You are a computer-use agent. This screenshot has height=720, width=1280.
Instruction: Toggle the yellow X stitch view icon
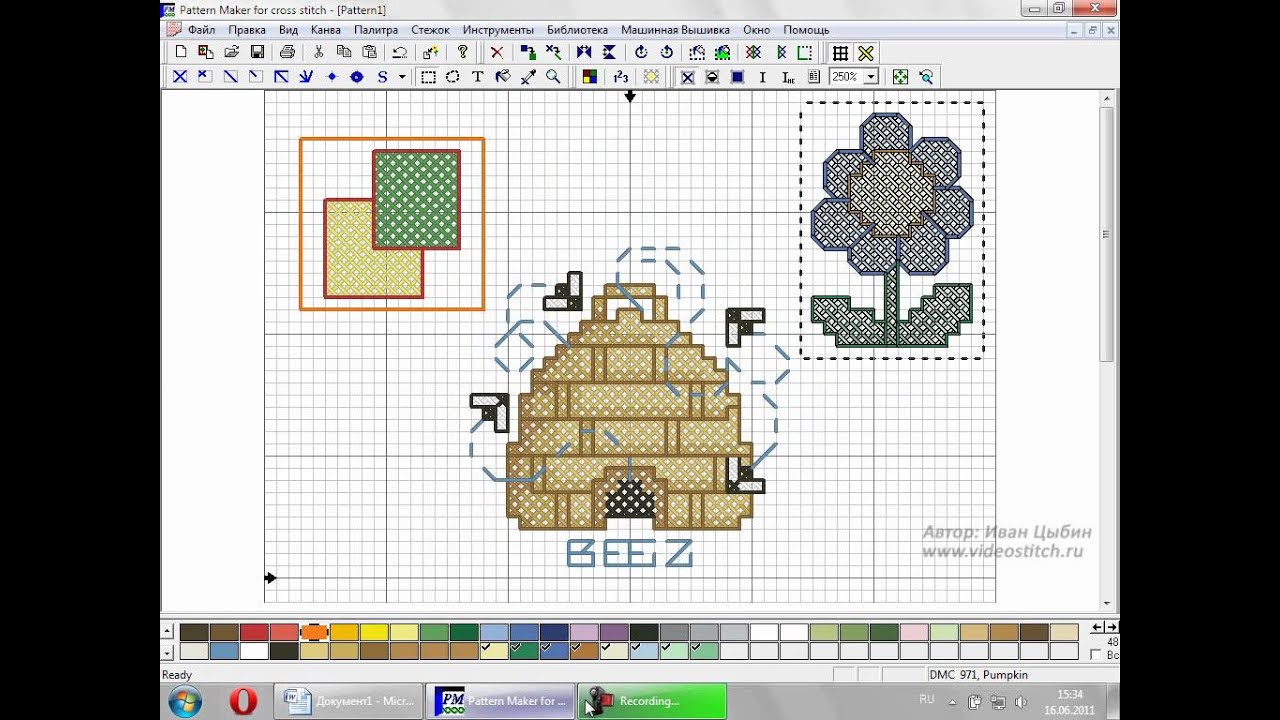[x=866, y=52]
